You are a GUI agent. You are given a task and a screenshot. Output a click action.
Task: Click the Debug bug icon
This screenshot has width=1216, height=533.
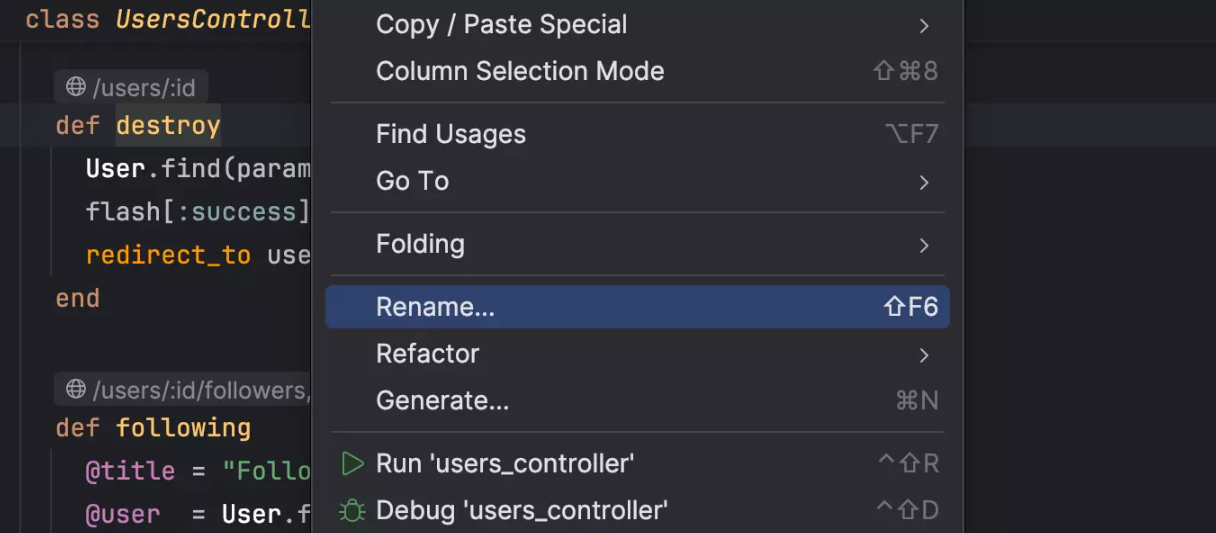click(352, 511)
